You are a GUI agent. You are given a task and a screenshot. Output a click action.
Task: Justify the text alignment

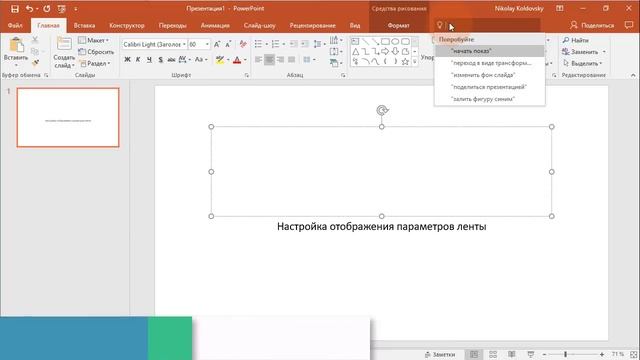[x=291, y=60]
